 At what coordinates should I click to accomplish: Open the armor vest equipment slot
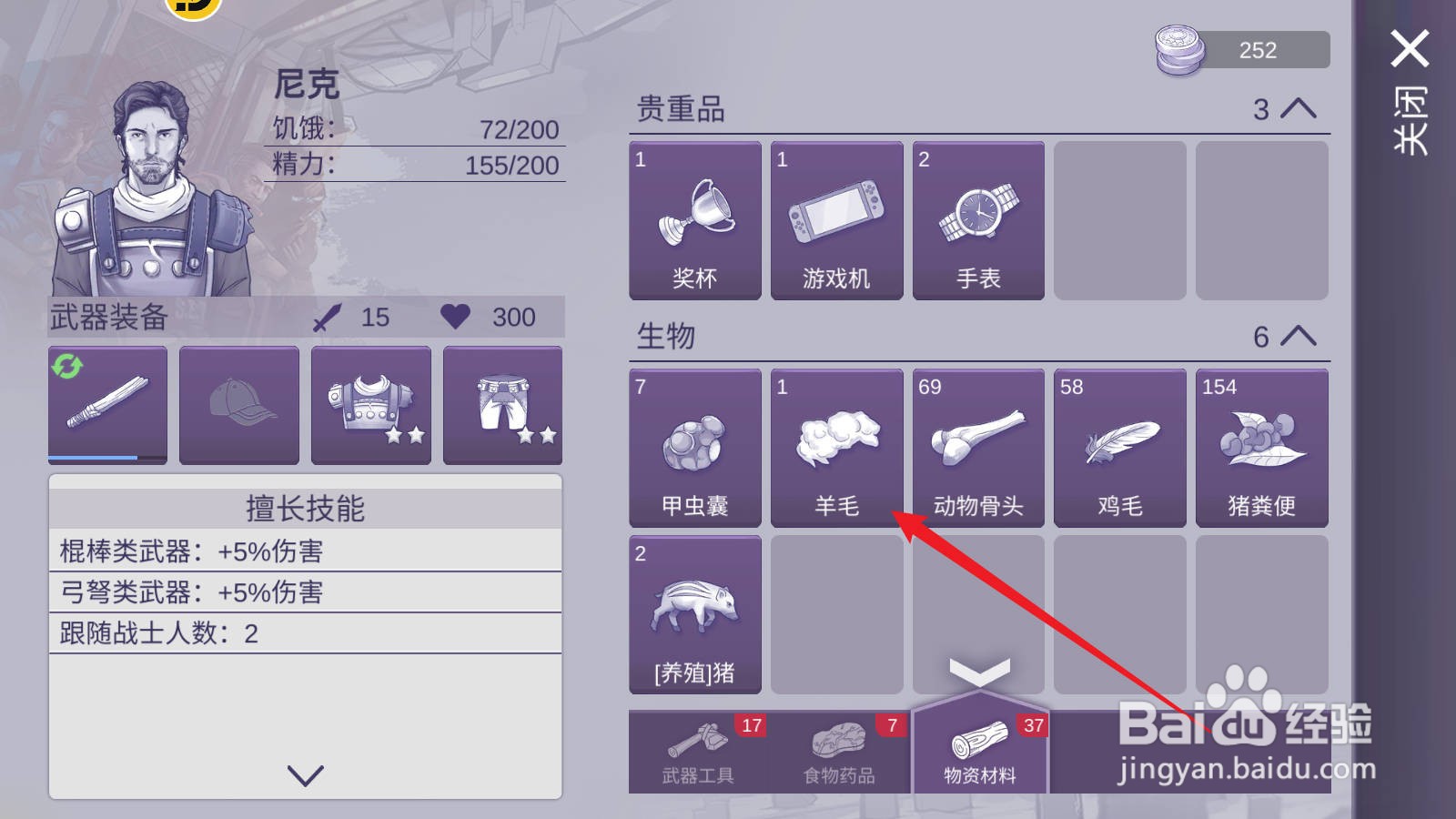point(371,405)
